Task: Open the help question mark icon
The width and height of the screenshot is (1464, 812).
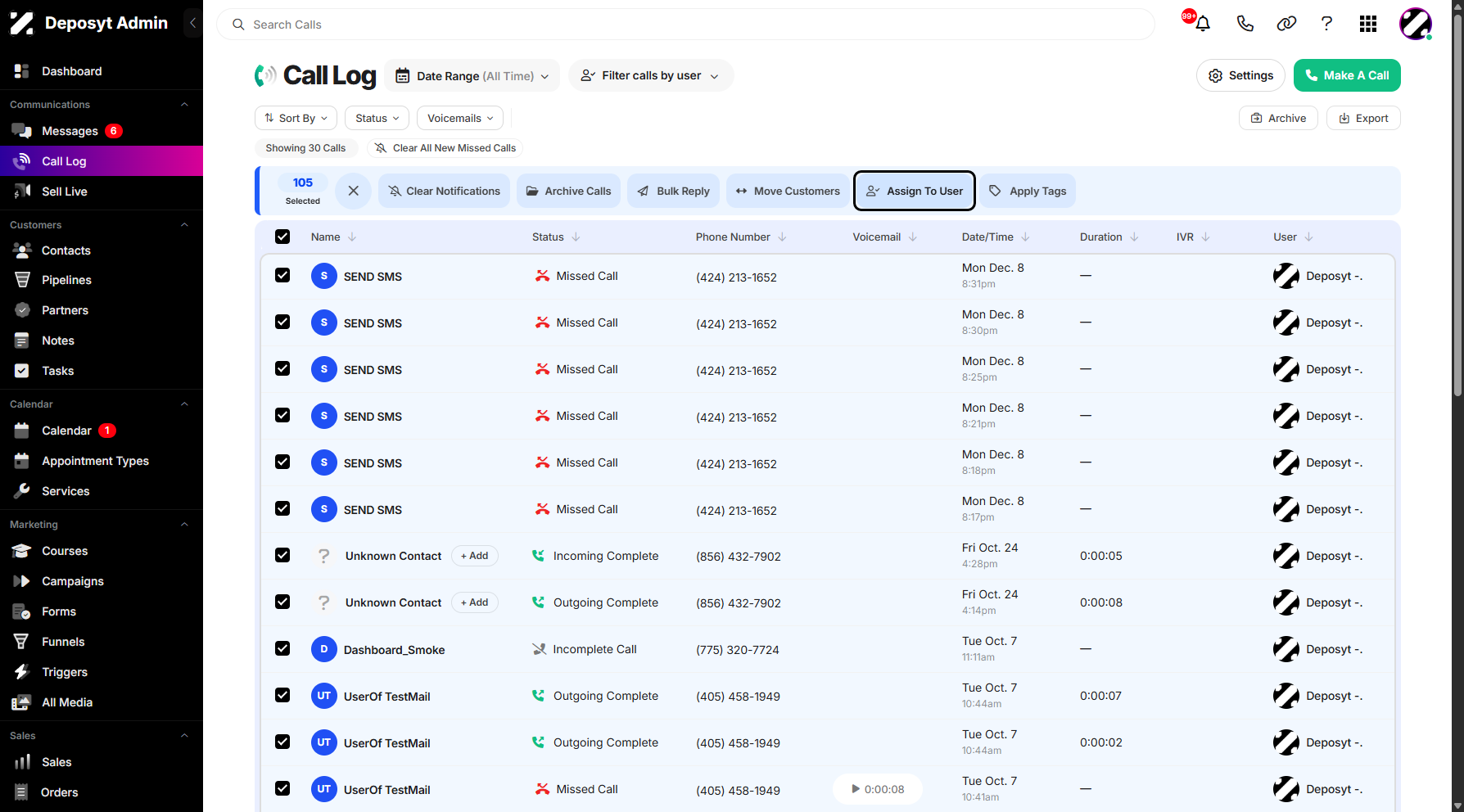Action: 1326,24
